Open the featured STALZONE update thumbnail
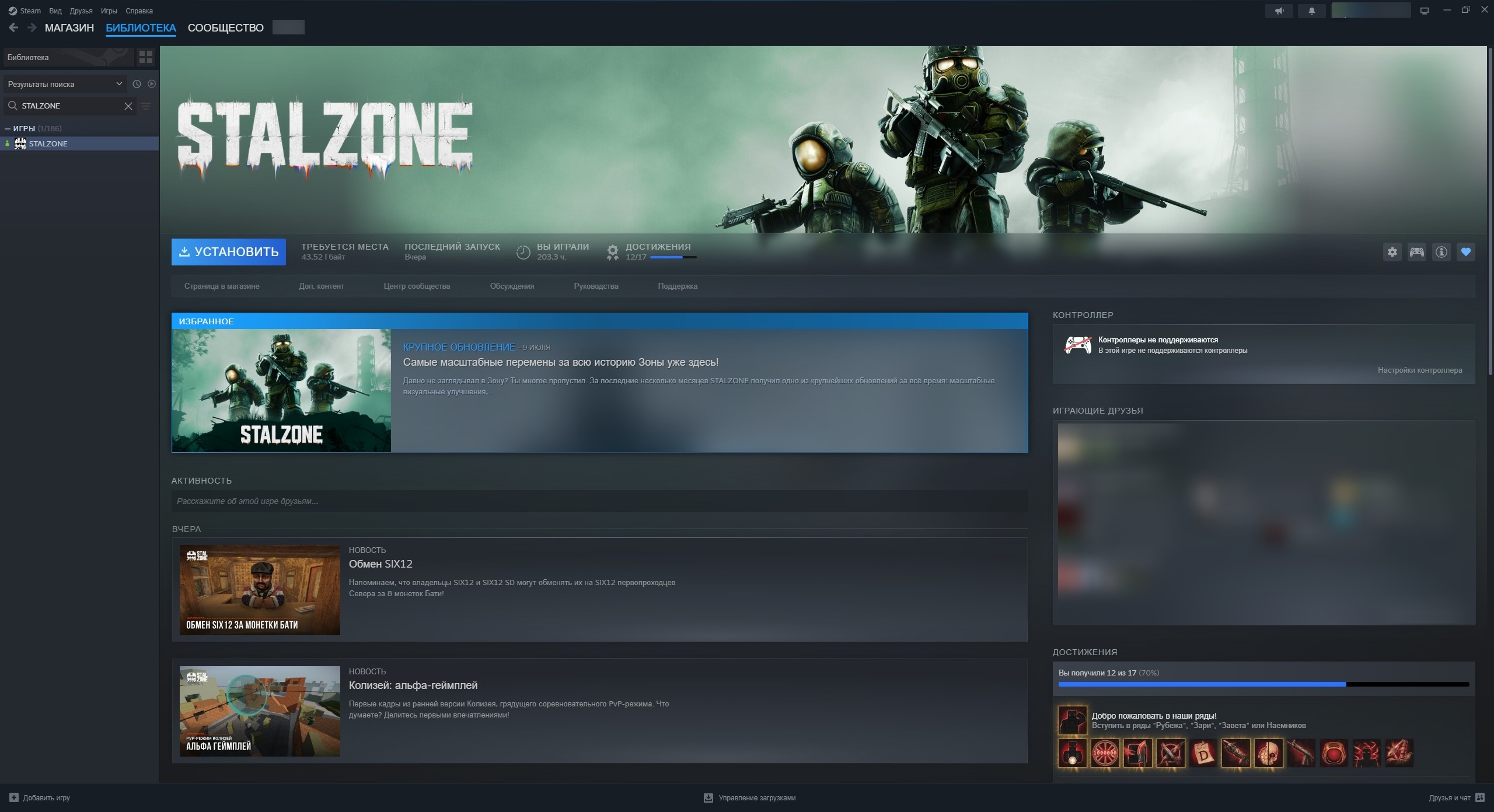1494x812 pixels. point(281,390)
